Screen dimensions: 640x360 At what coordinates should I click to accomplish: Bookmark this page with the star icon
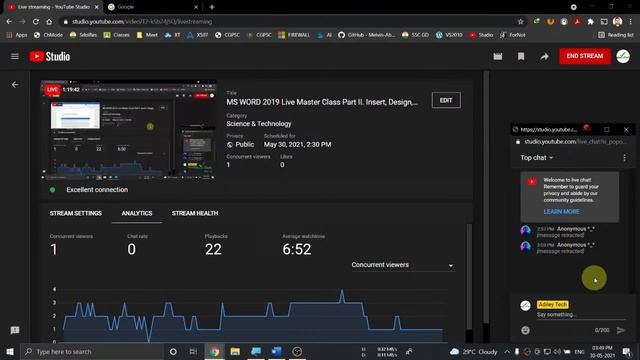pos(520,21)
